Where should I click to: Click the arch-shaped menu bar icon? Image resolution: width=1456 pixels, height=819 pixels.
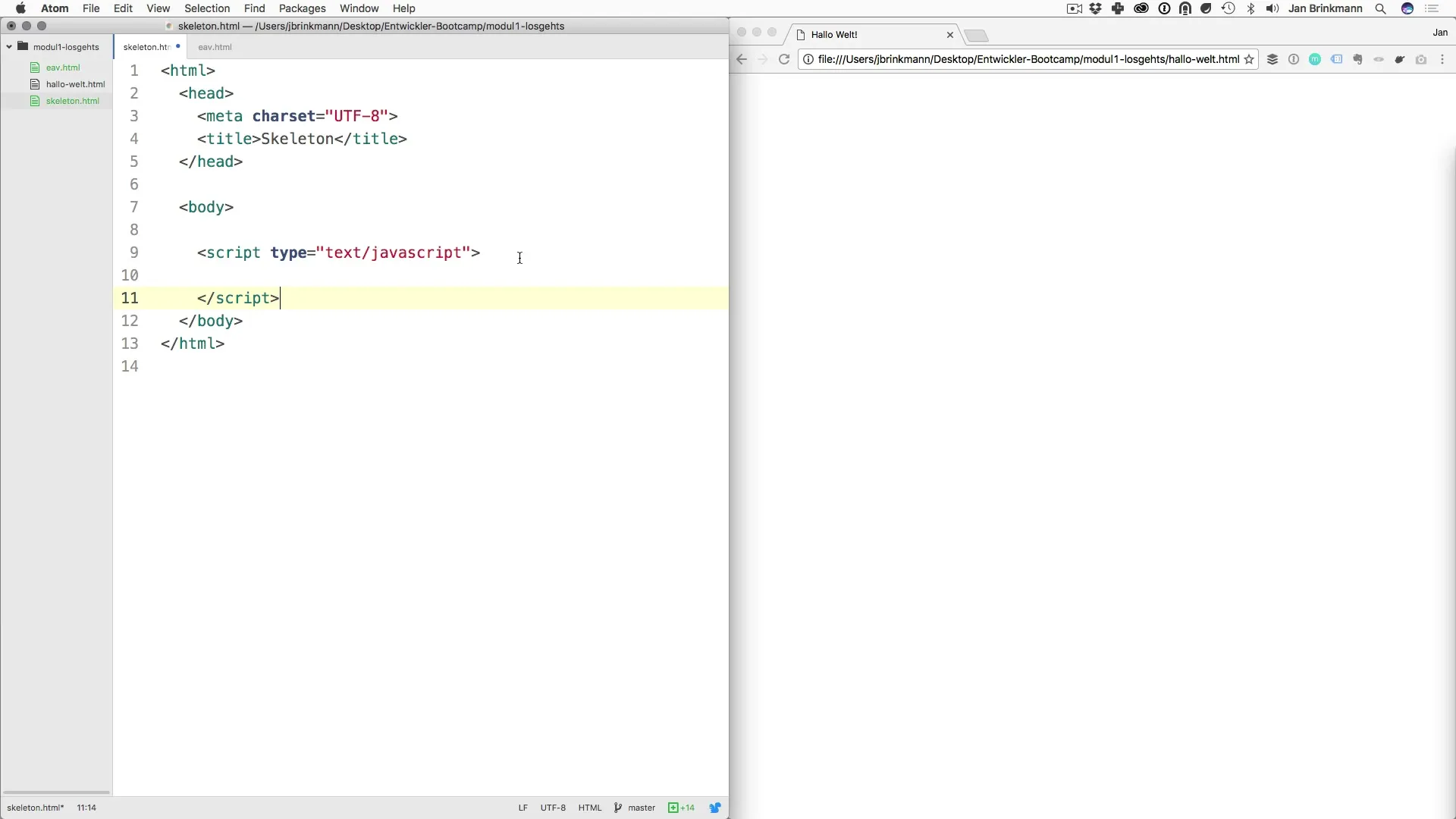[x=1185, y=8]
